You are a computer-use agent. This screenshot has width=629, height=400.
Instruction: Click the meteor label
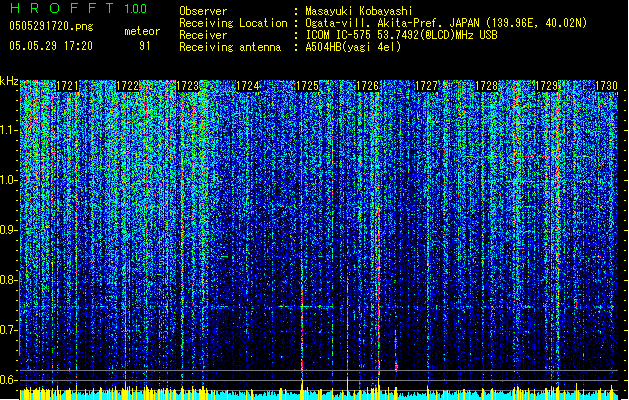(x=142, y=31)
